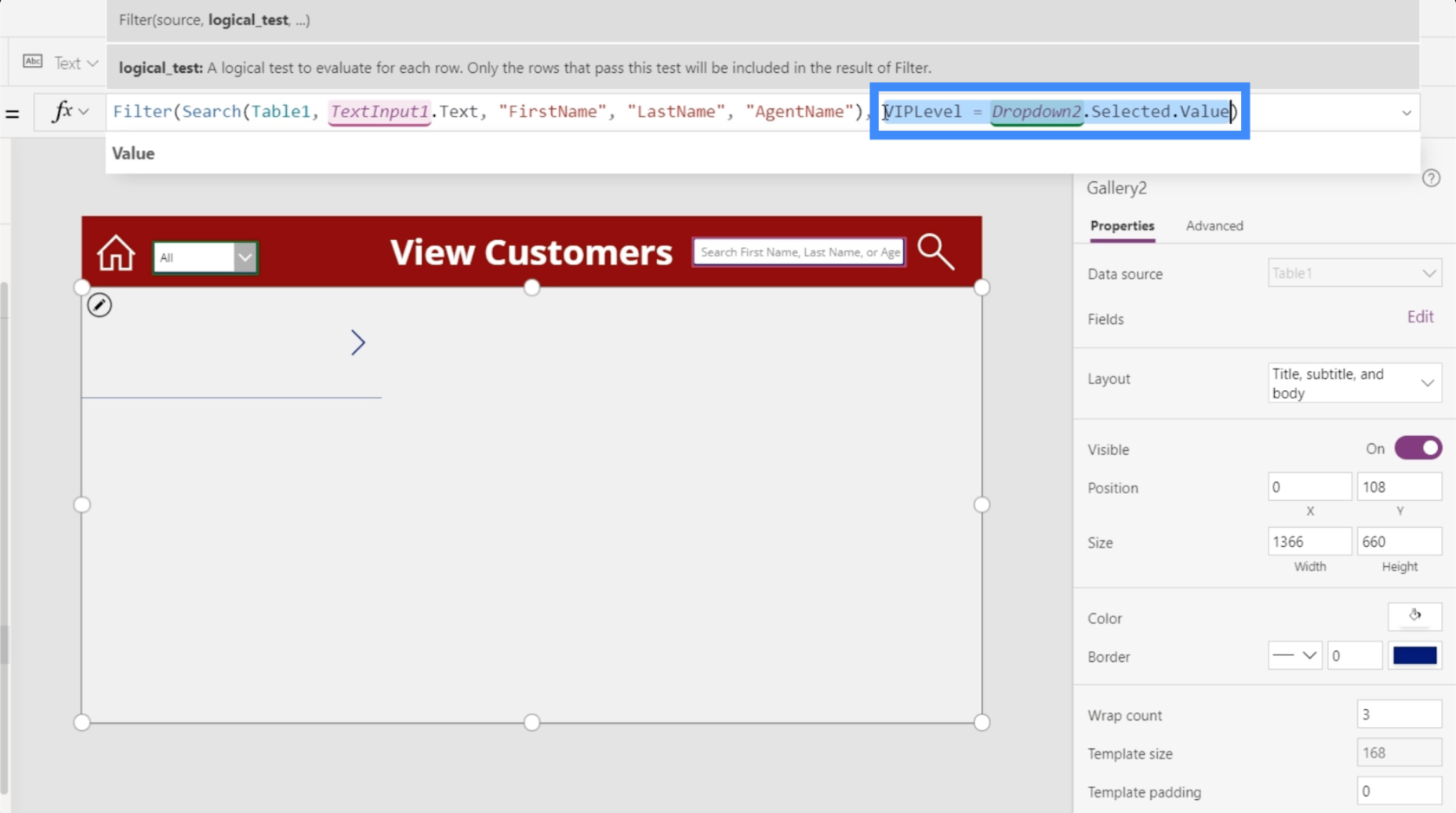
Task: Select the Value autocomplete suggestion
Action: (x=133, y=153)
